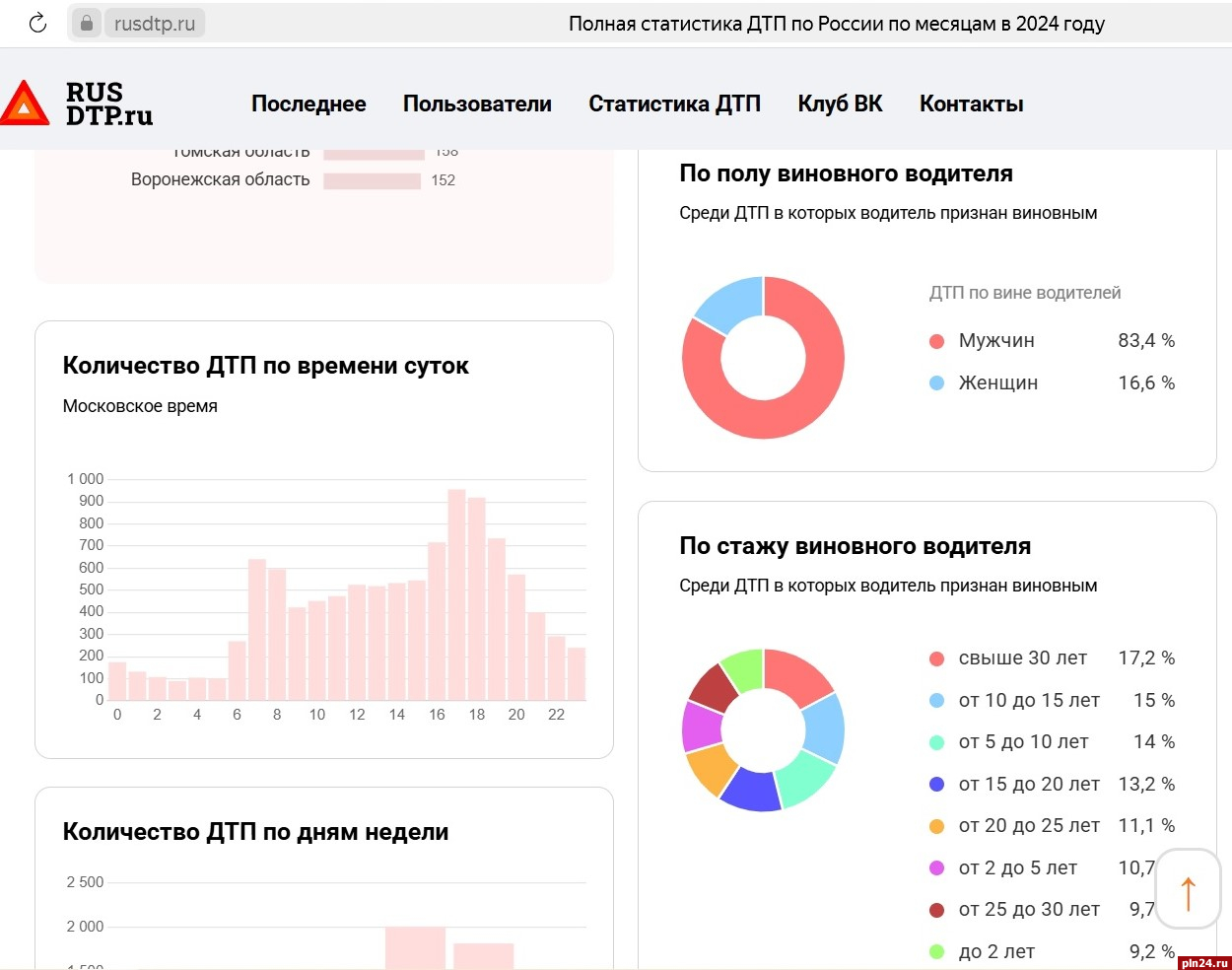Click the red top segment of experience donut
Image resolution: width=1232 pixels, height=970 pixels.
(797, 674)
